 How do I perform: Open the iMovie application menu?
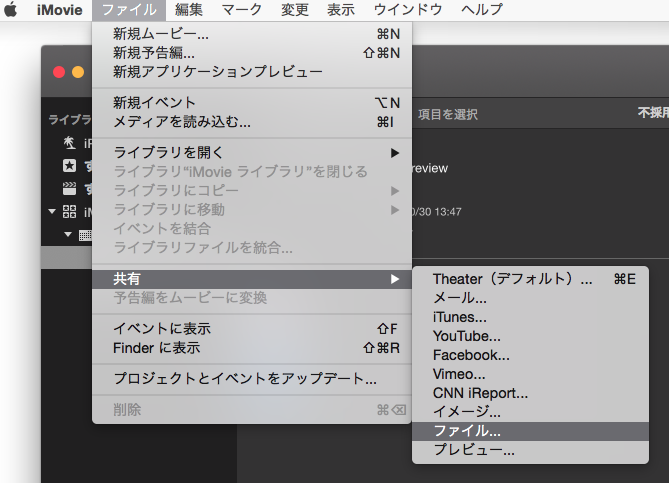(x=59, y=9)
